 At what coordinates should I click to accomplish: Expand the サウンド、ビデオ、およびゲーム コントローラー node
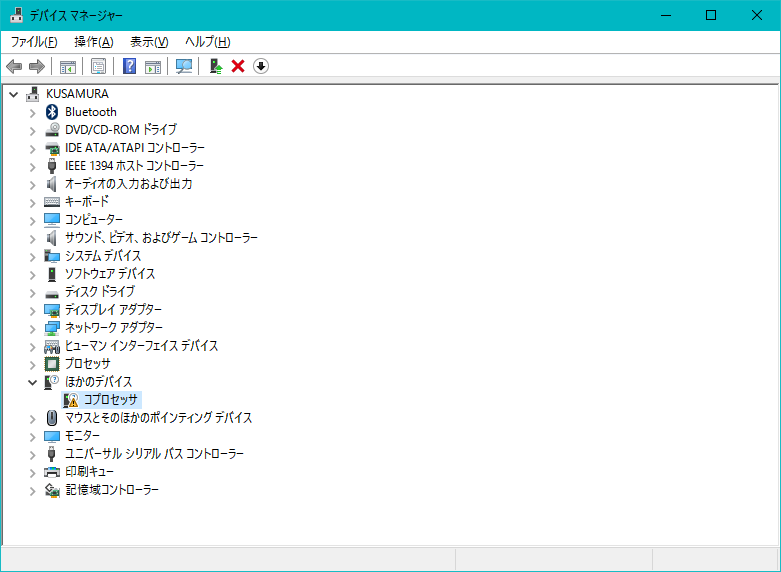tap(32, 239)
